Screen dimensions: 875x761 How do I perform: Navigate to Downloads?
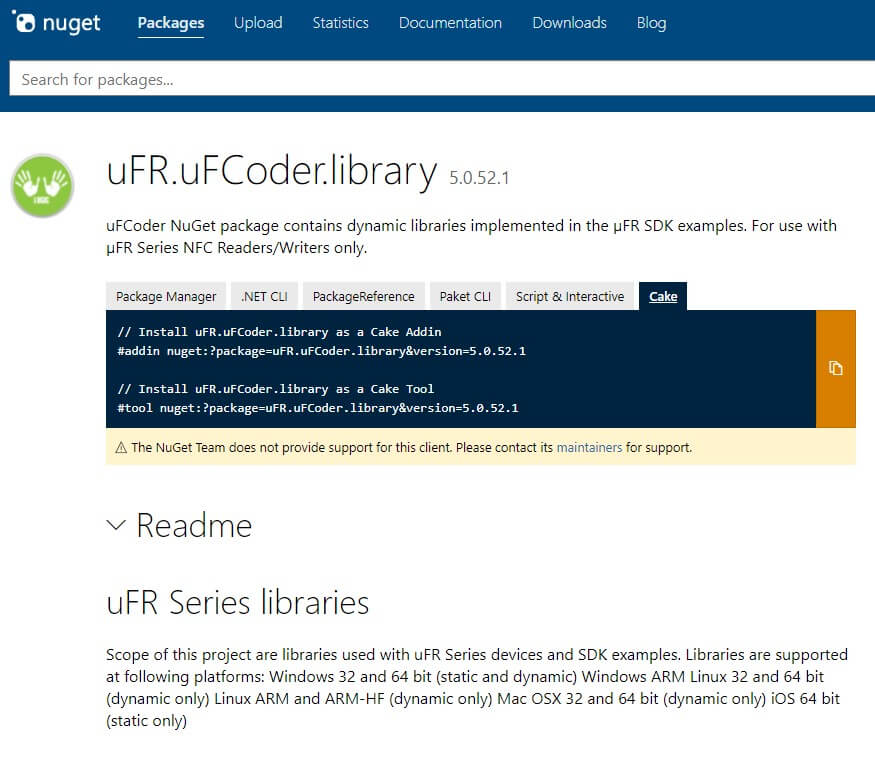pos(569,23)
